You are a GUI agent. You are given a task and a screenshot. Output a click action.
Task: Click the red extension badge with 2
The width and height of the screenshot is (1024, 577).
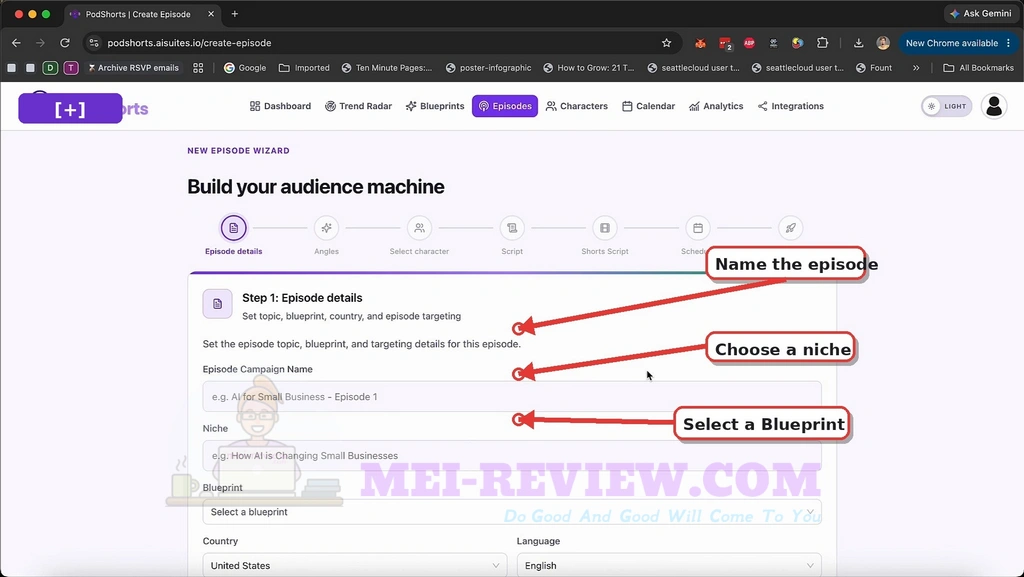point(726,44)
